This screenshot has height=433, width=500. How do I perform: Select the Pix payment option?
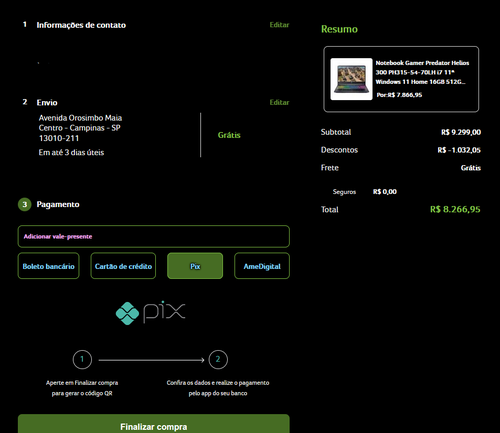tap(195, 266)
